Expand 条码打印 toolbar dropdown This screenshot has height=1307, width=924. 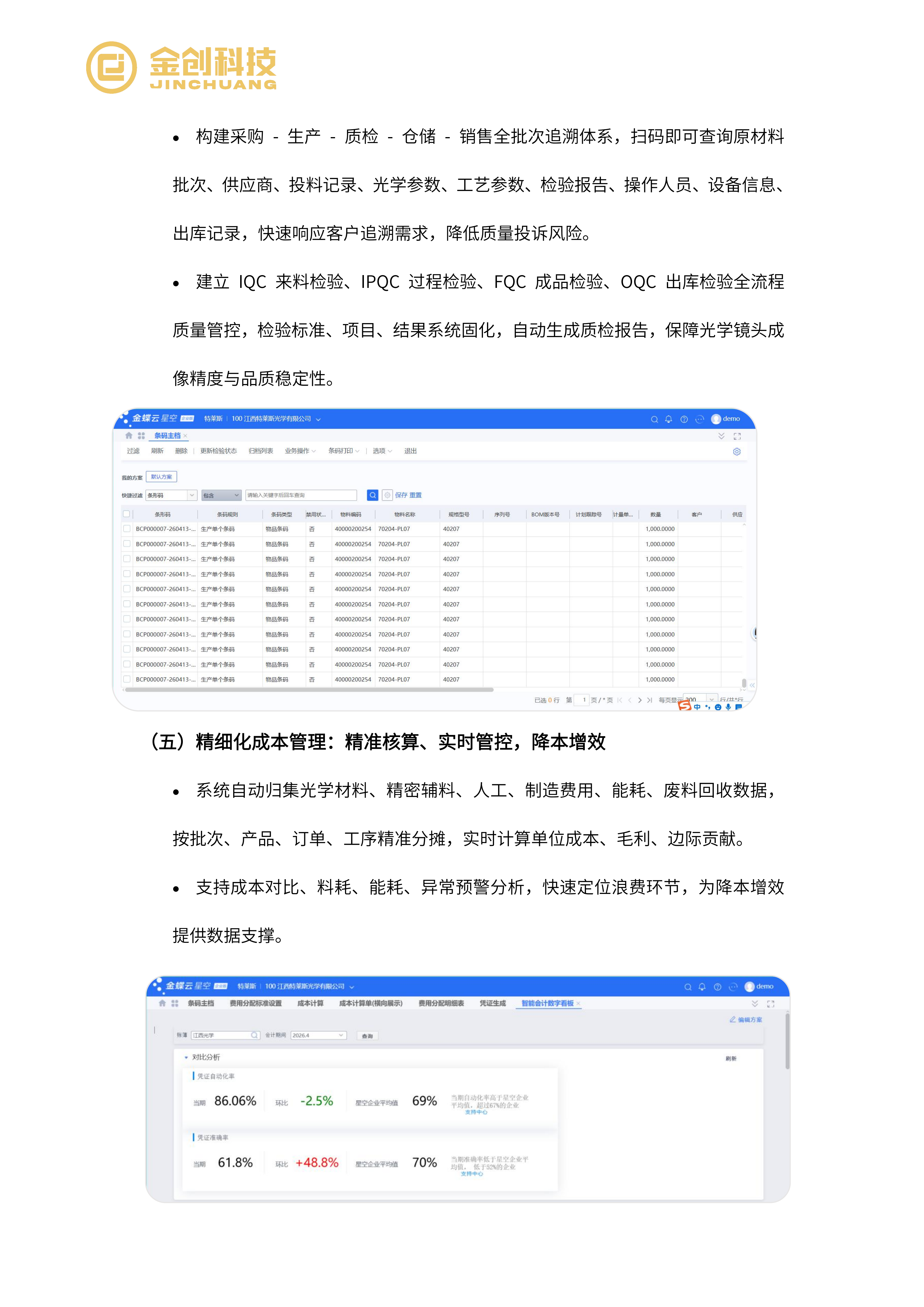pos(343,451)
